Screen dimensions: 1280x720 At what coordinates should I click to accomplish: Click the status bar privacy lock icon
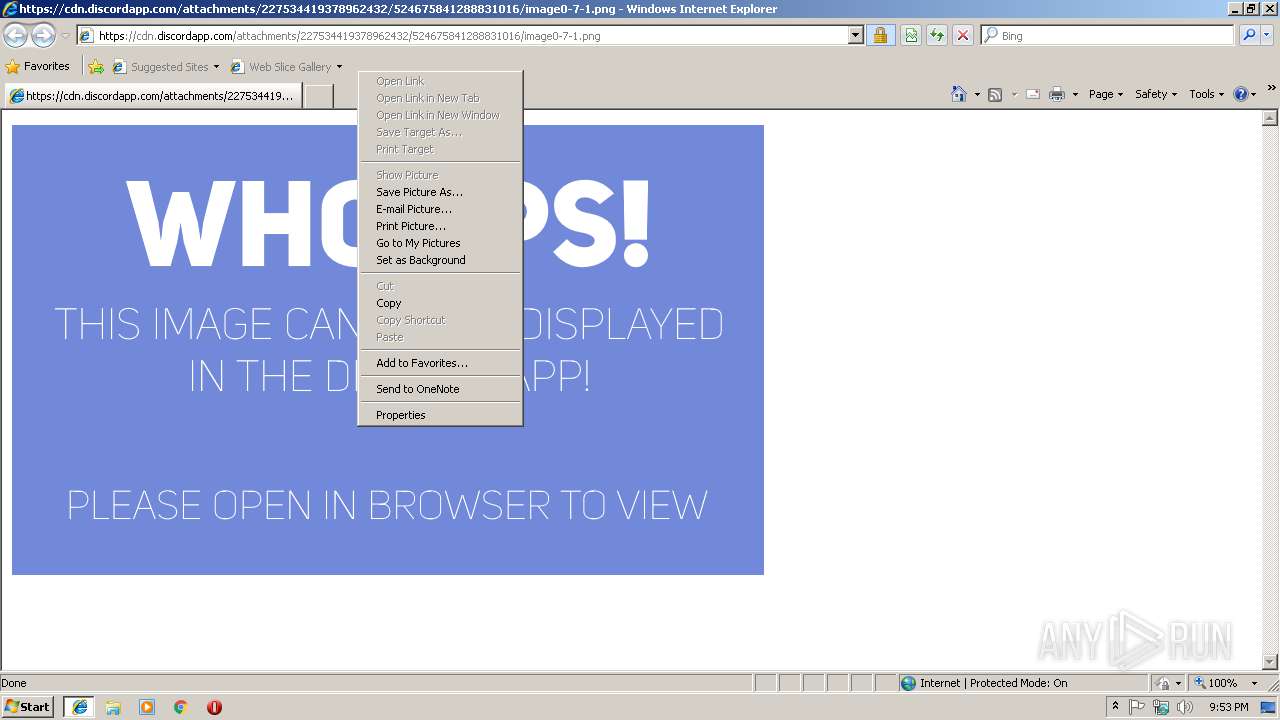tap(1163, 683)
